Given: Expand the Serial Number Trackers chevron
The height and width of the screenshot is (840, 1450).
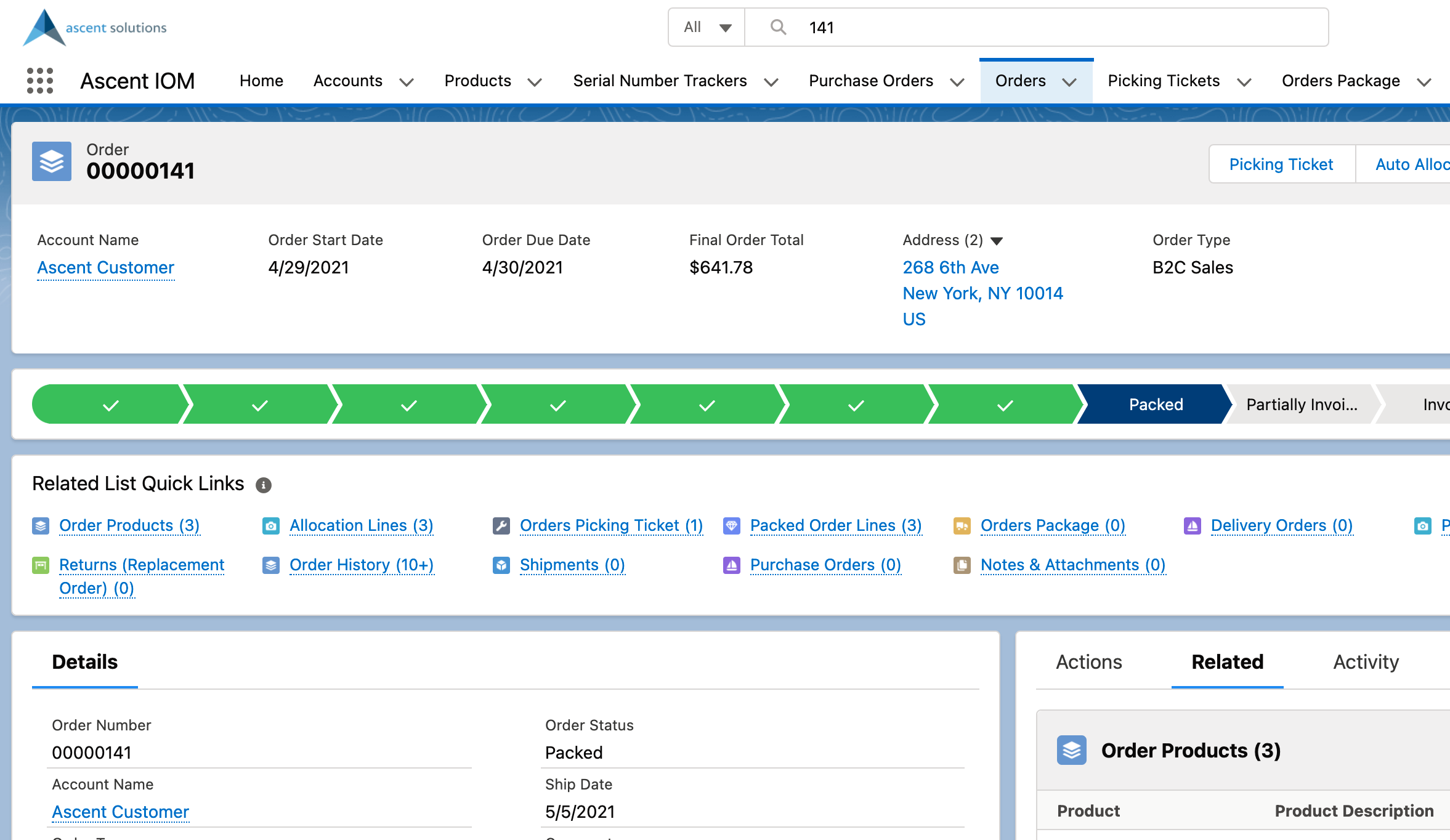Looking at the screenshot, I should (x=771, y=82).
